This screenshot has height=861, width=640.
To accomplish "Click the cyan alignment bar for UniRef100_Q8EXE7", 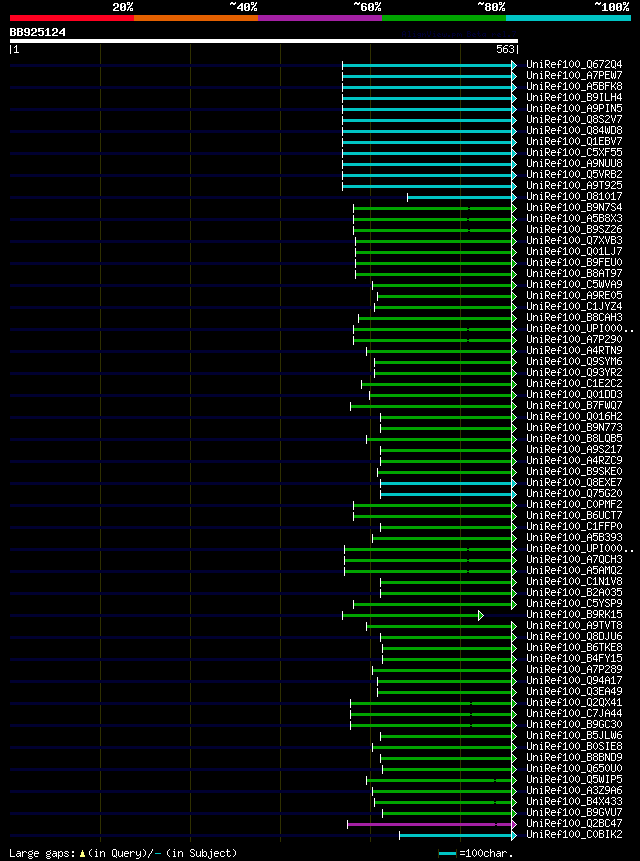I will [448, 483].
